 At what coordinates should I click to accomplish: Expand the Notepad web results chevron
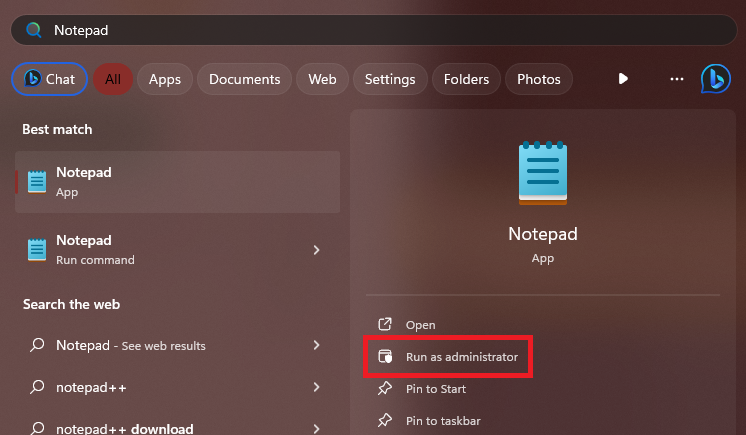[x=316, y=345]
